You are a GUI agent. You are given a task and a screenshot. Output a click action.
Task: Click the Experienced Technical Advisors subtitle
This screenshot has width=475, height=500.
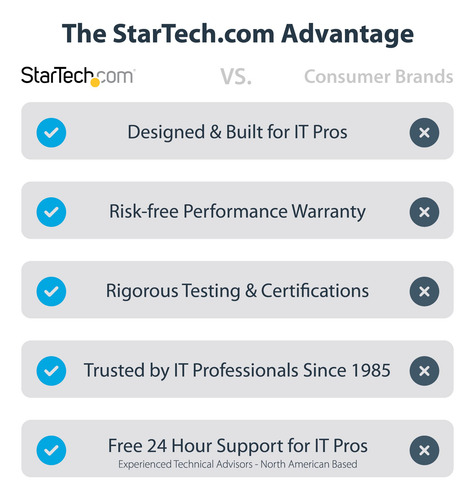pos(238,464)
